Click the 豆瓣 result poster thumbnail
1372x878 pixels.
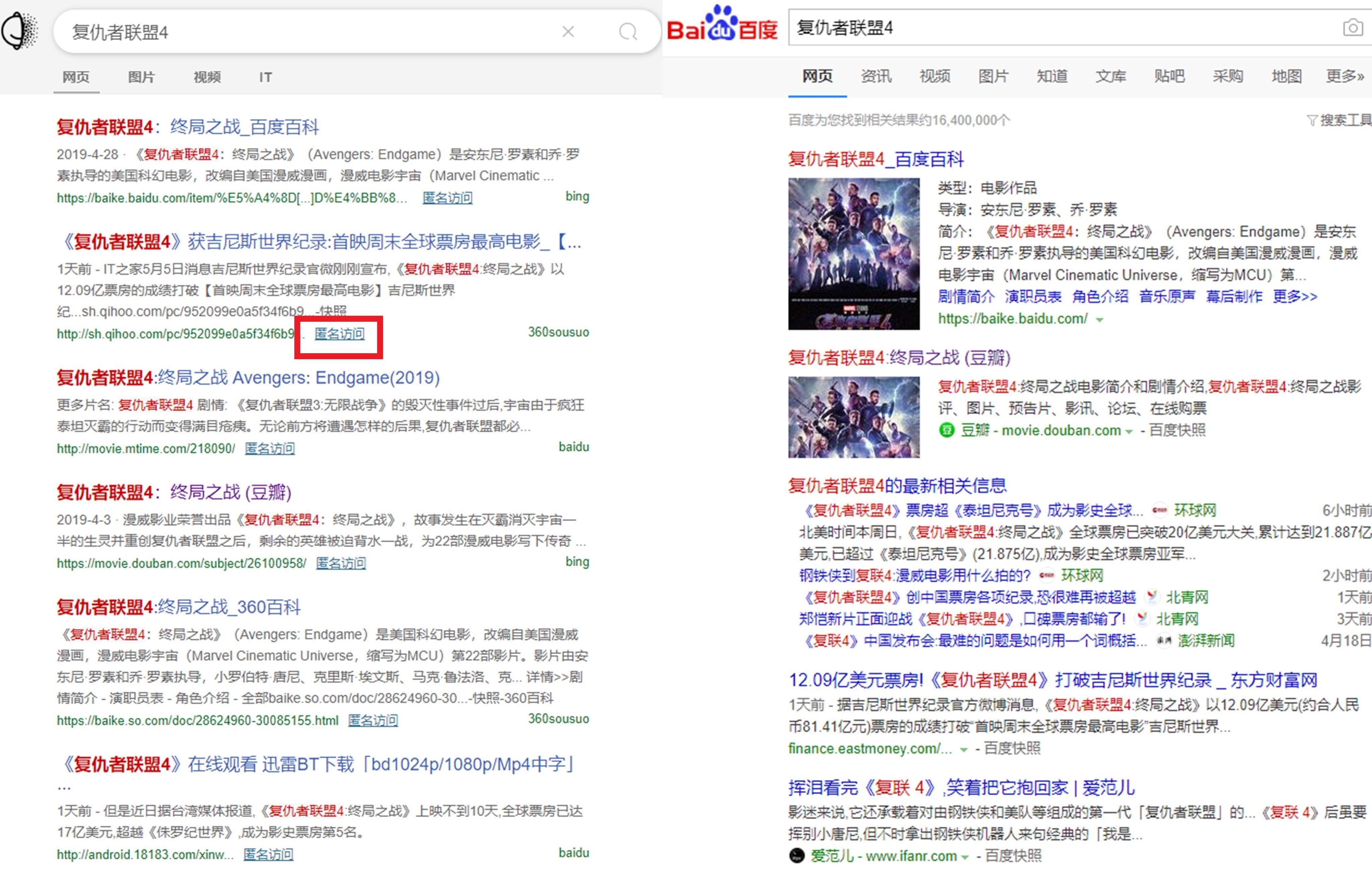pyautogui.click(x=854, y=417)
